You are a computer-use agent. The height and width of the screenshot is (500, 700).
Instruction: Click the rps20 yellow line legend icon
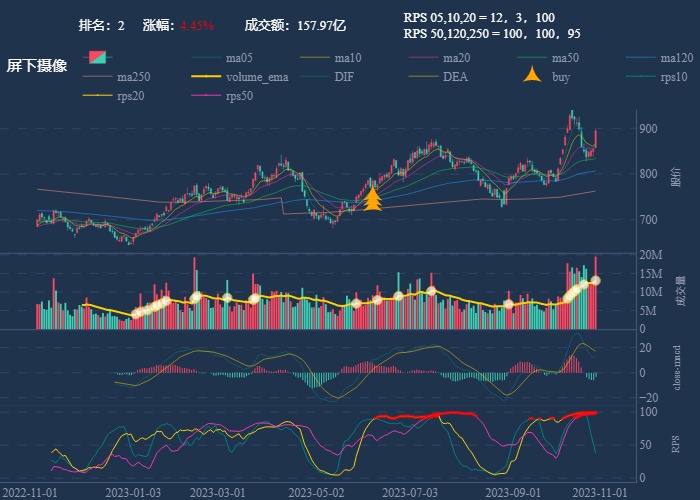(97, 95)
